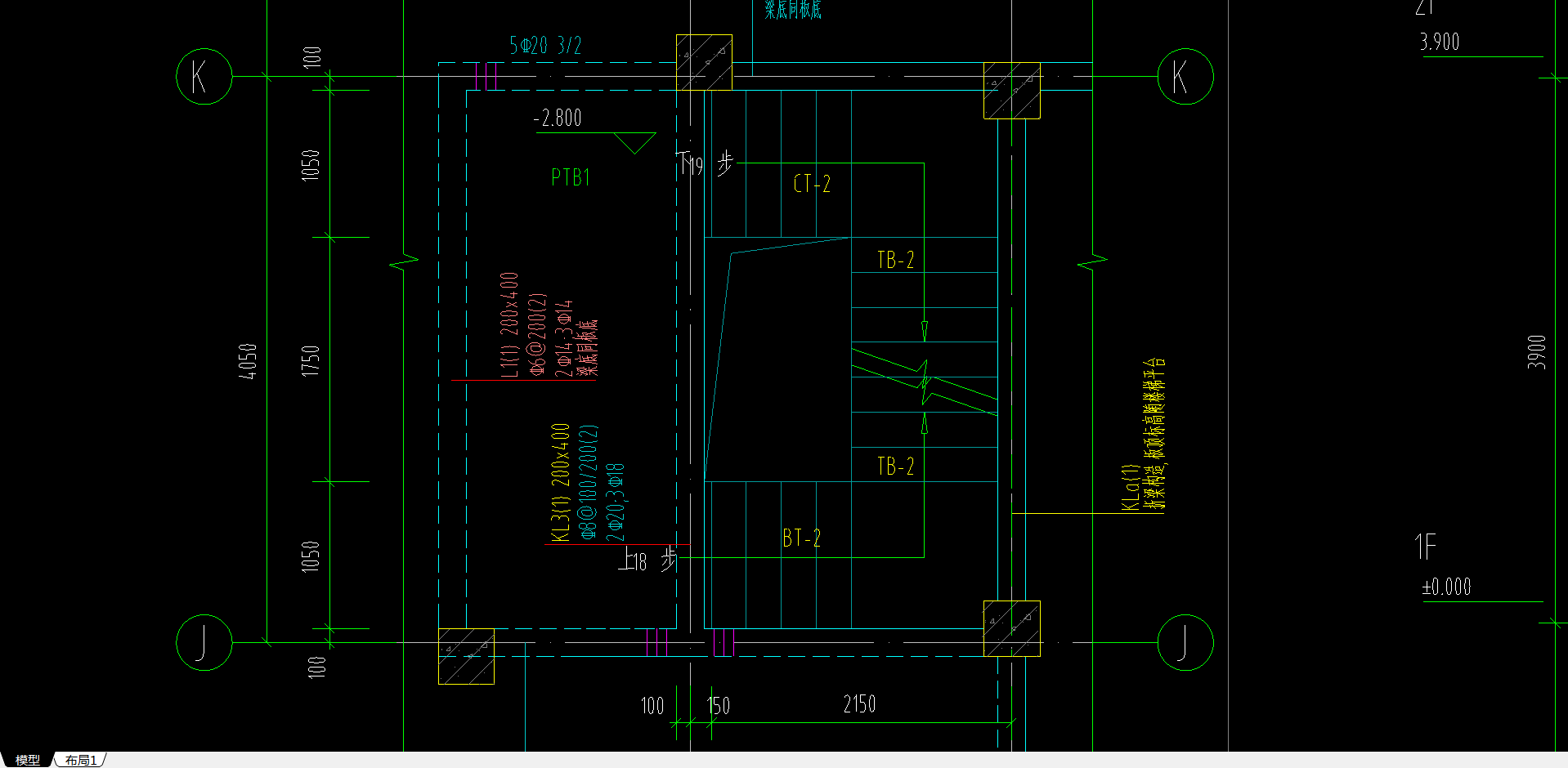The image size is (1568, 768).
Task: Select the red Φ6@200(2) stirrup text
Action: pos(537,334)
